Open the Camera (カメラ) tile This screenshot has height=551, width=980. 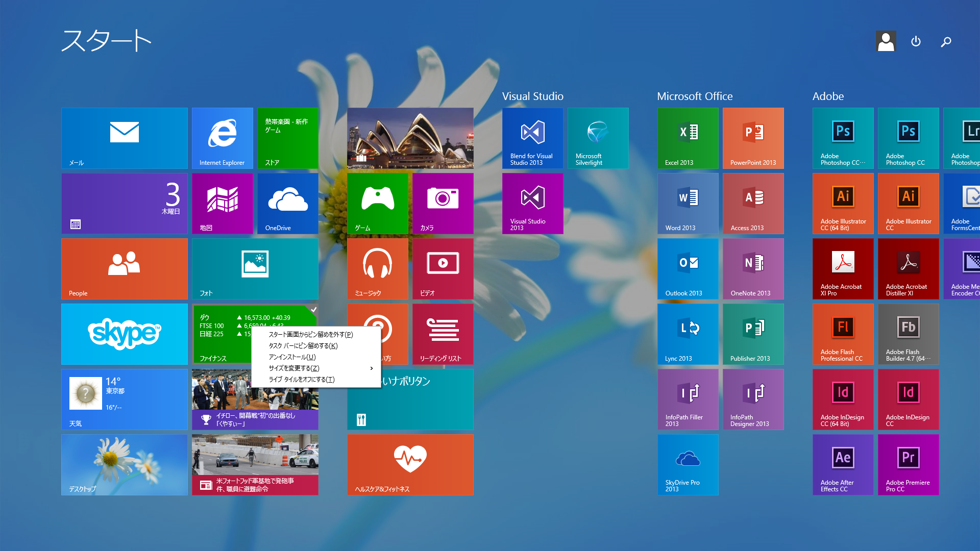click(443, 204)
